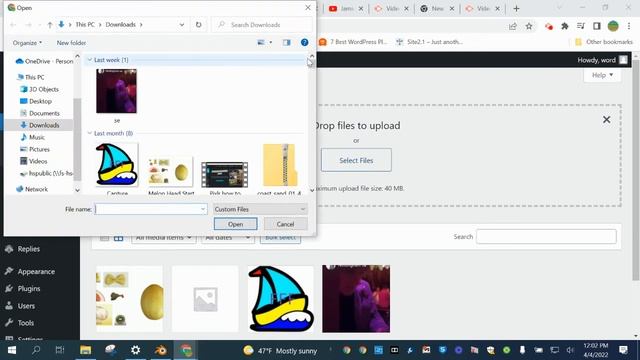This screenshot has height=360, width=640.
Task: Open Chrome's Extensions puzzle icon
Action: click(565, 27)
